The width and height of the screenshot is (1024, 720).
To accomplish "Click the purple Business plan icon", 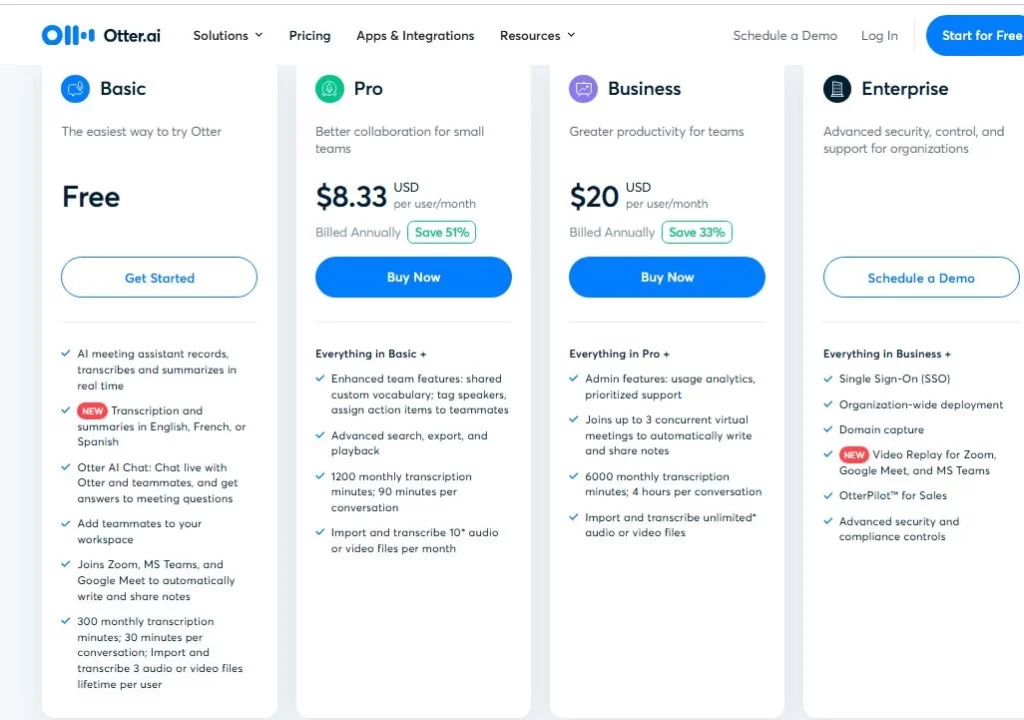I will point(583,89).
